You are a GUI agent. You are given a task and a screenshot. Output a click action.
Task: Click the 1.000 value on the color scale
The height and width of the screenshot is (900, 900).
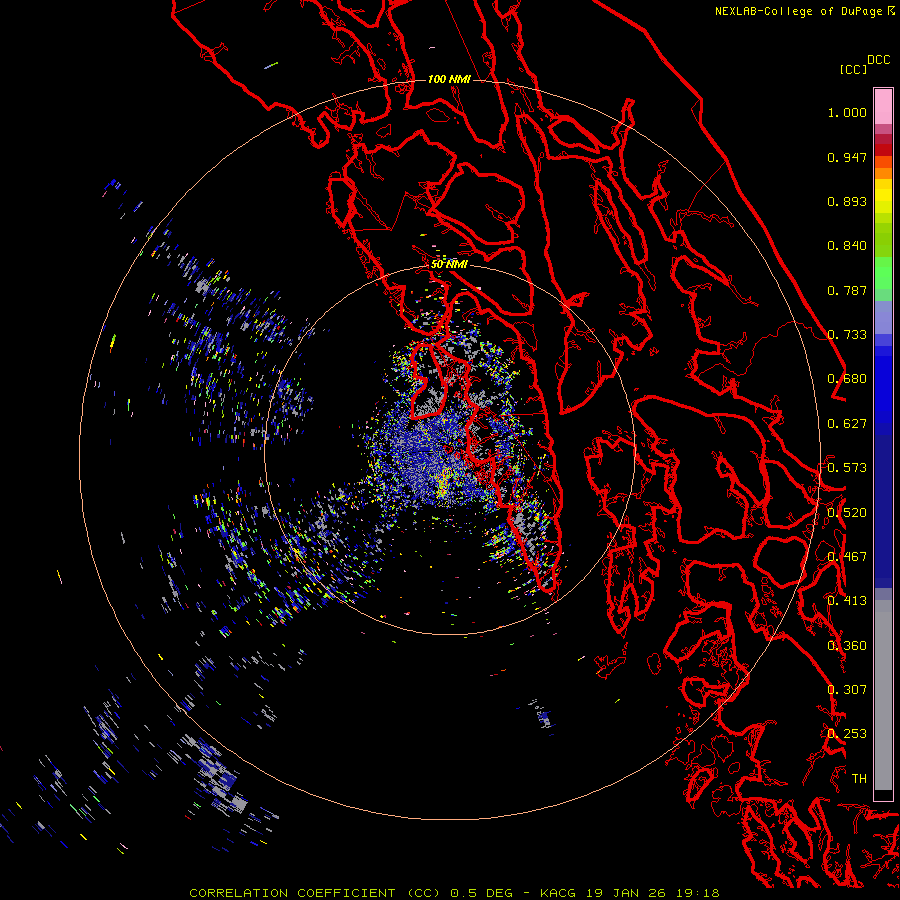pos(847,112)
